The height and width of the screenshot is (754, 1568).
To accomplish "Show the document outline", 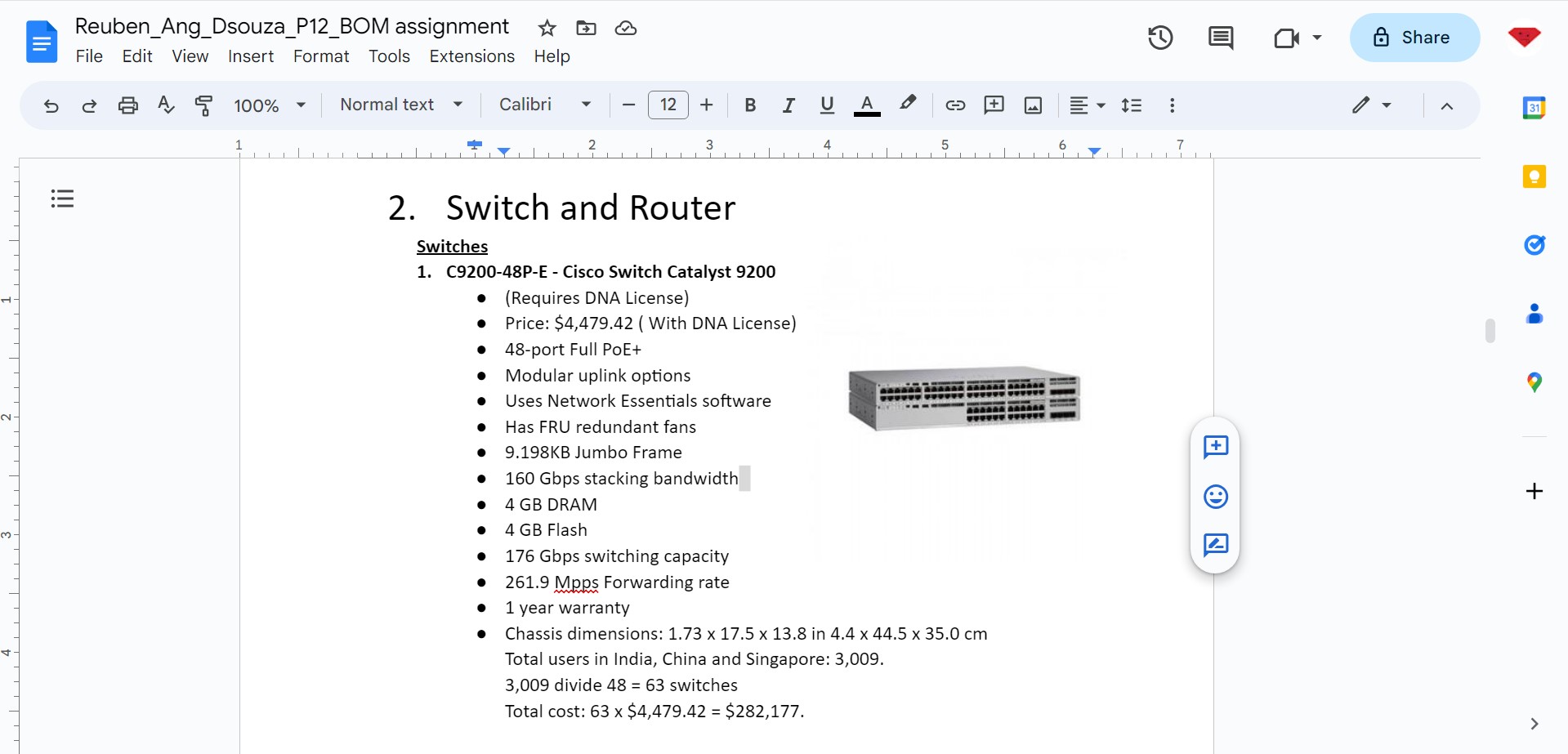I will [62, 199].
